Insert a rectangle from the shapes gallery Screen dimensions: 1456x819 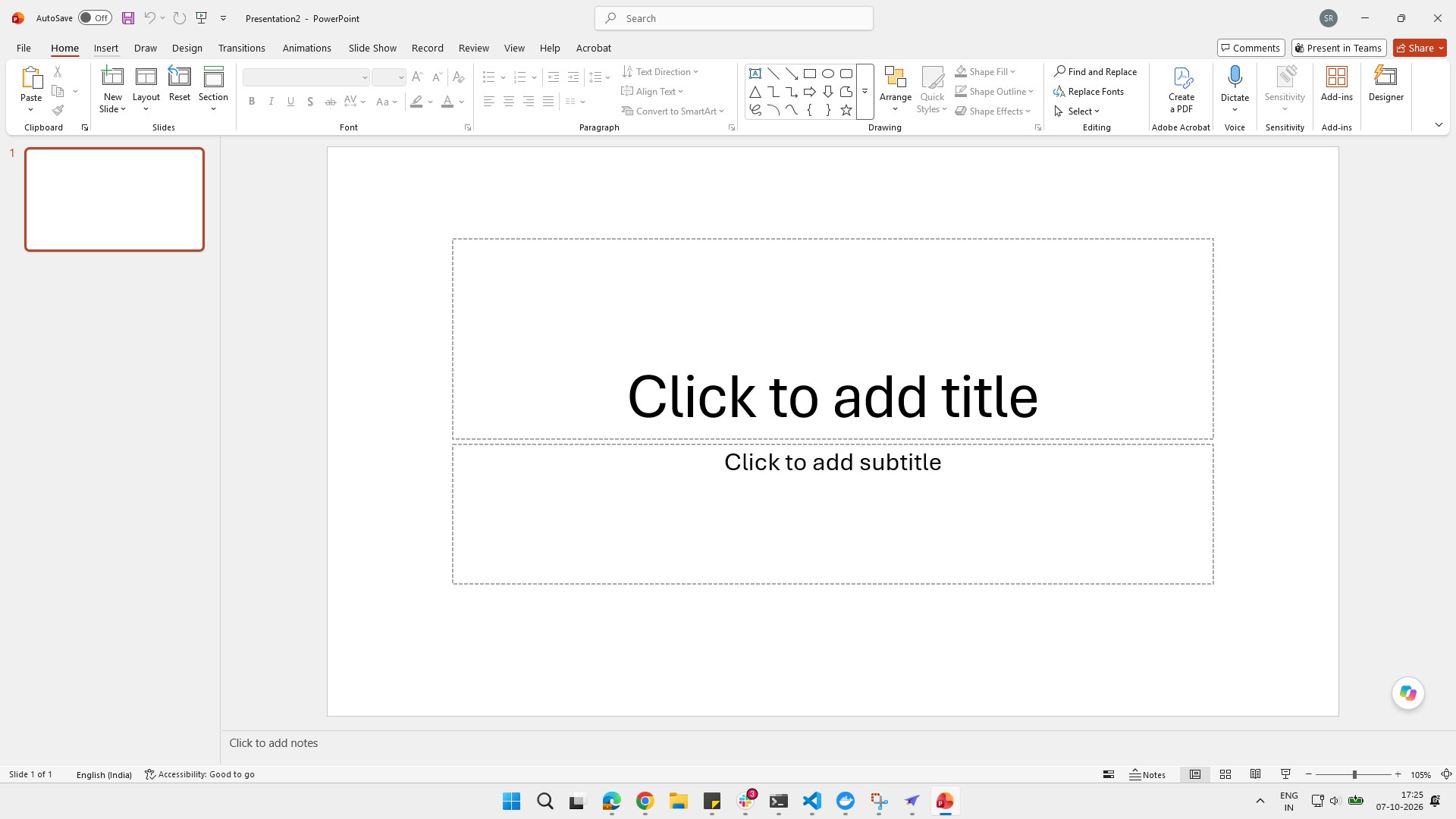coord(810,74)
